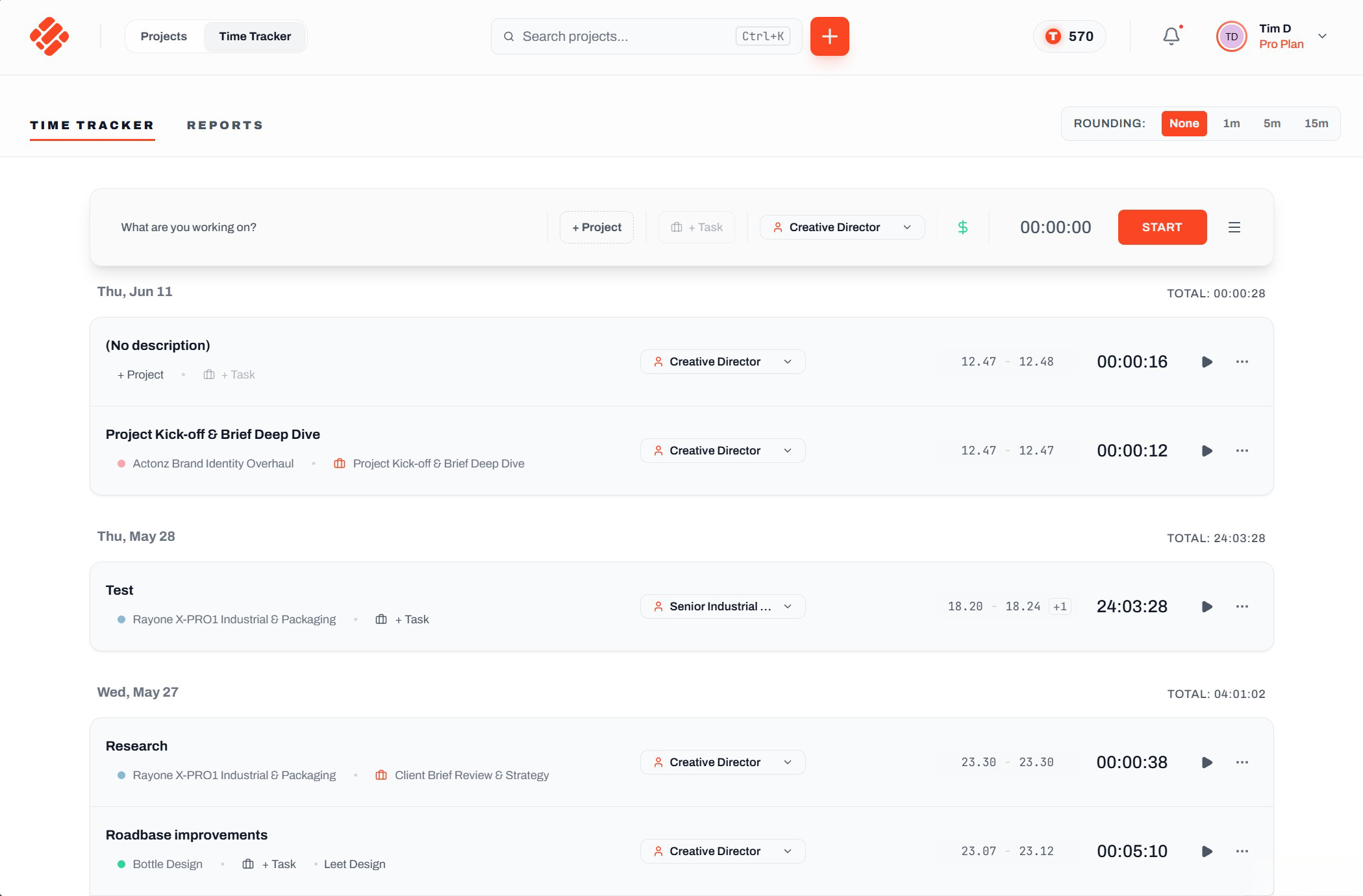Click task icon in the Test entry
The width and height of the screenshot is (1363, 896).
(x=381, y=619)
